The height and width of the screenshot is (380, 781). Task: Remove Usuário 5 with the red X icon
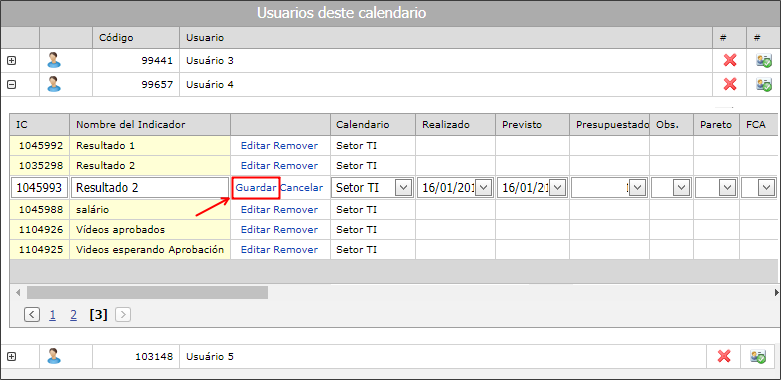(724, 356)
